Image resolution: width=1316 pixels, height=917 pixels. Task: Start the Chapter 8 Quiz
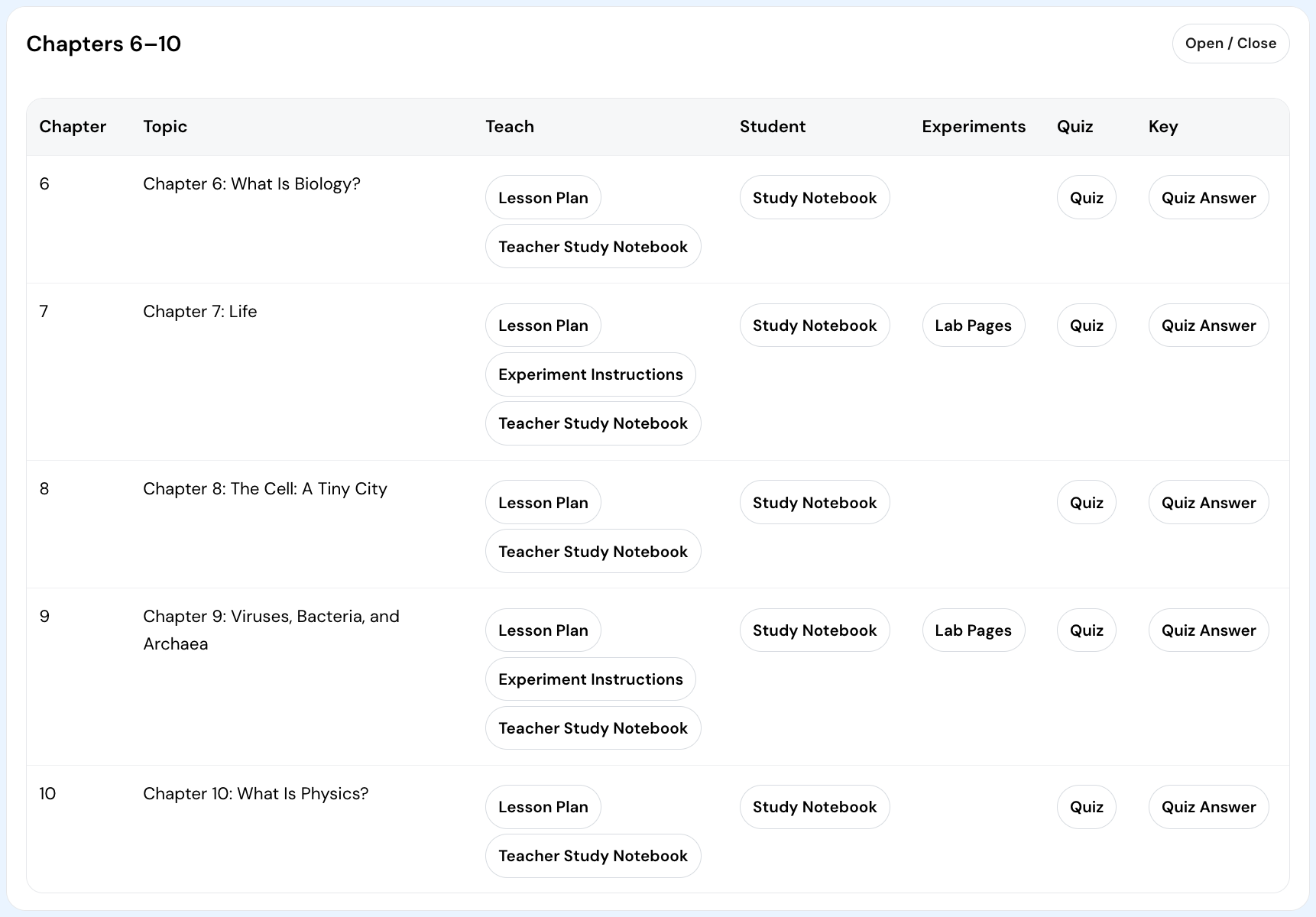(1086, 503)
